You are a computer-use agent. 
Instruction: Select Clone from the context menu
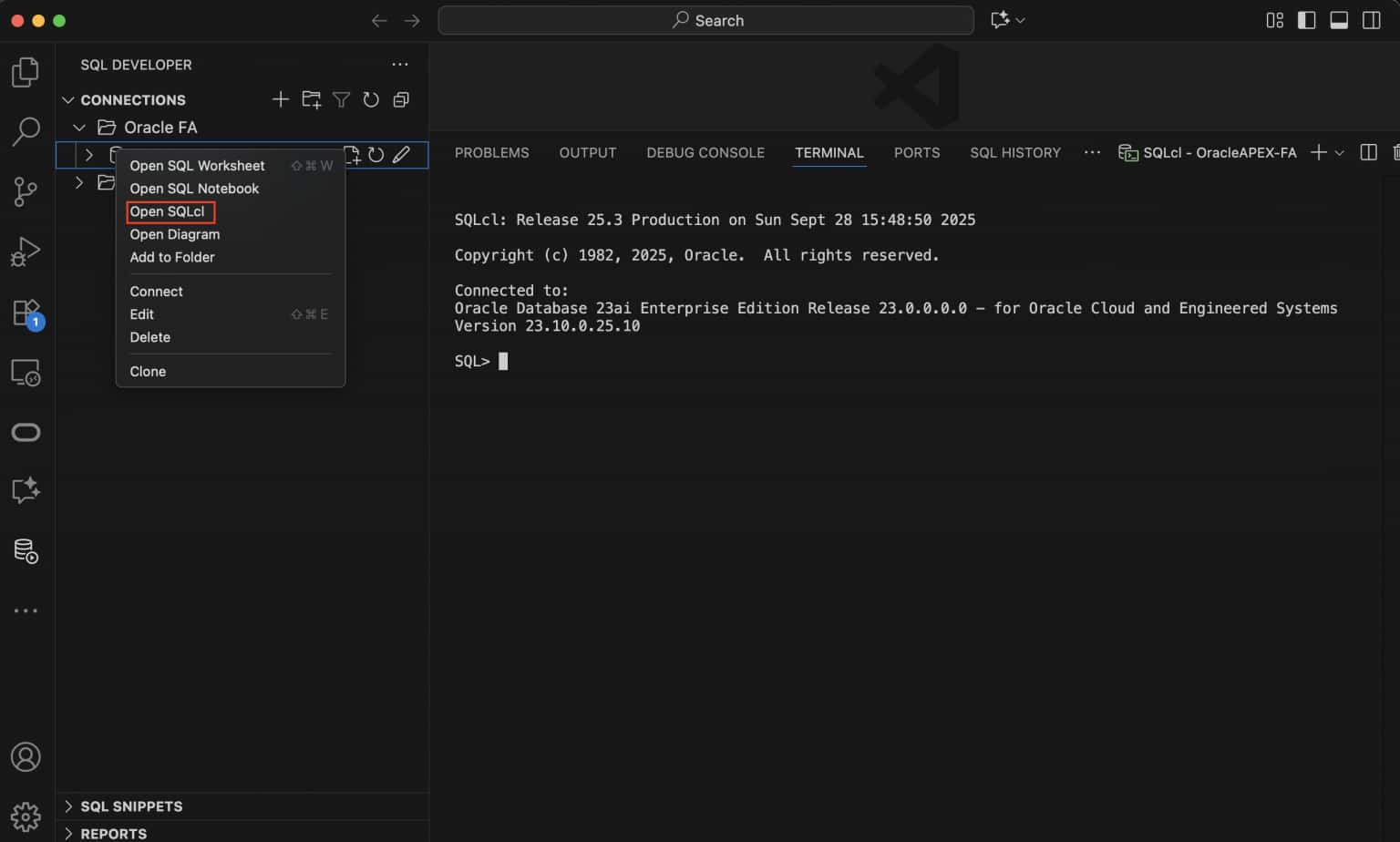(148, 371)
